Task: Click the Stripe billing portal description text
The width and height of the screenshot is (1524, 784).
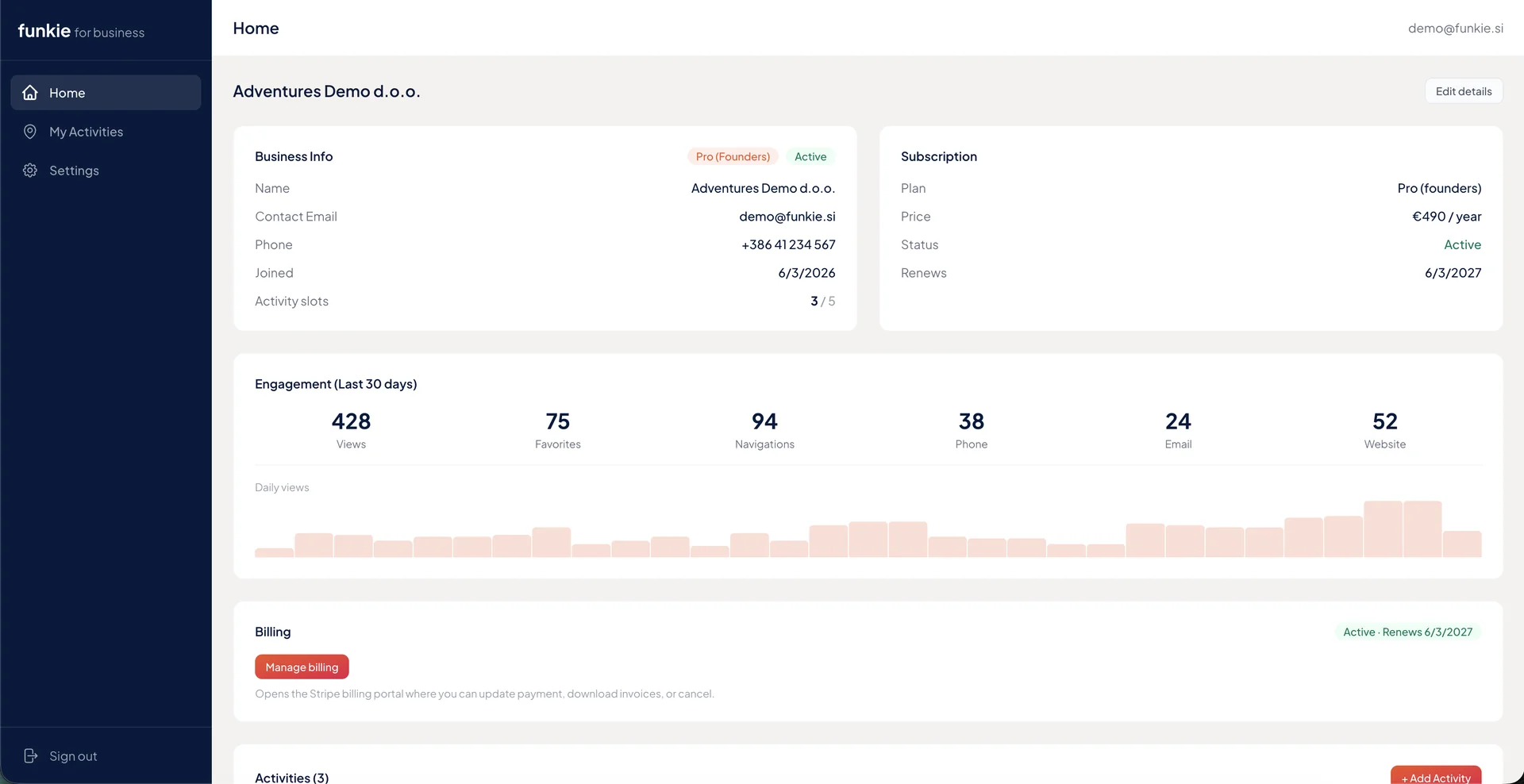Action: 484,694
